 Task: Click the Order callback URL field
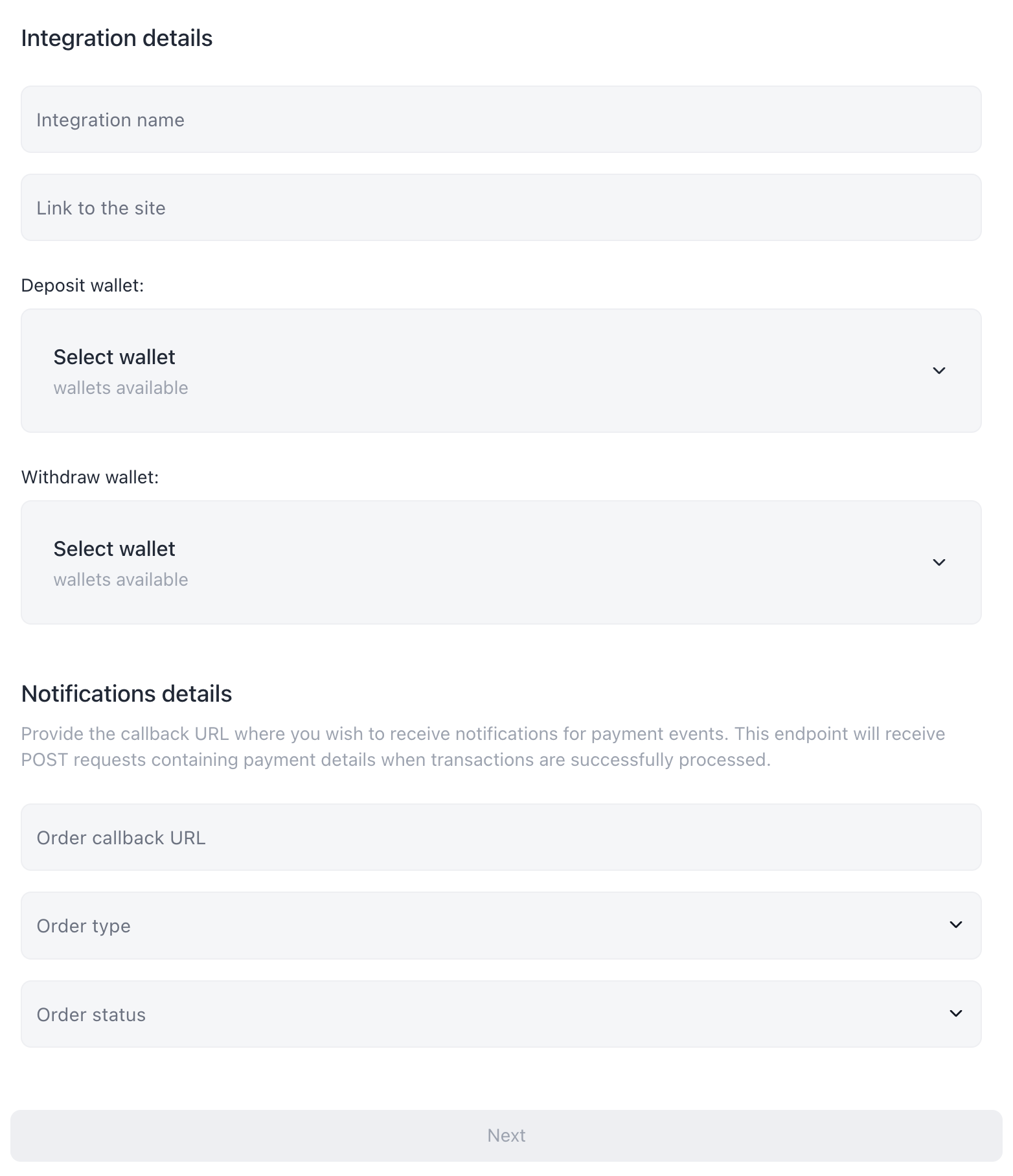click(x=501, y=838)
